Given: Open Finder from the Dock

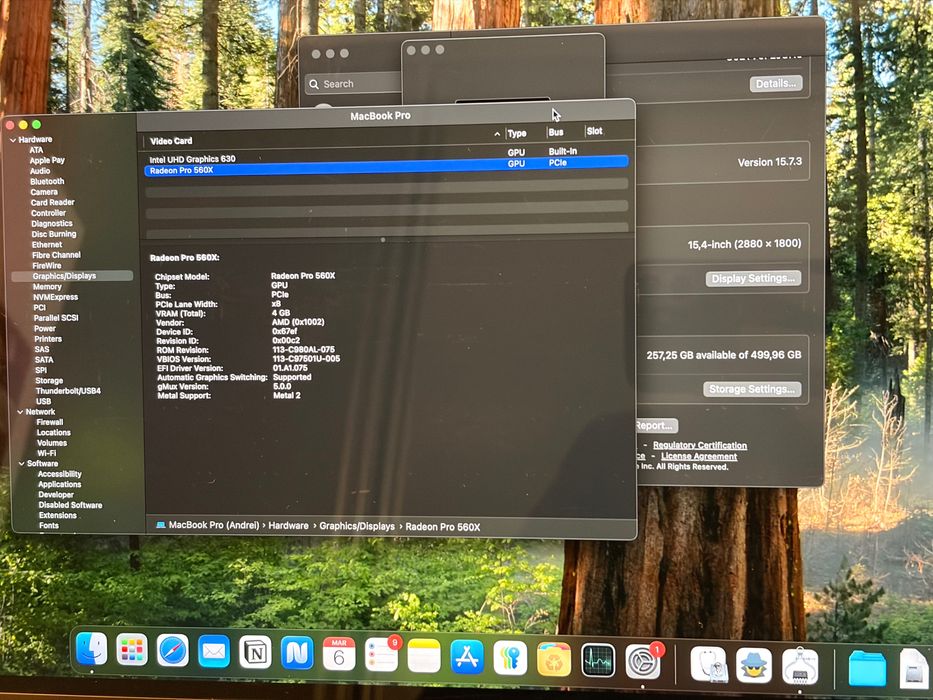Looking at the screenshot, I should (x=92, y=649).
